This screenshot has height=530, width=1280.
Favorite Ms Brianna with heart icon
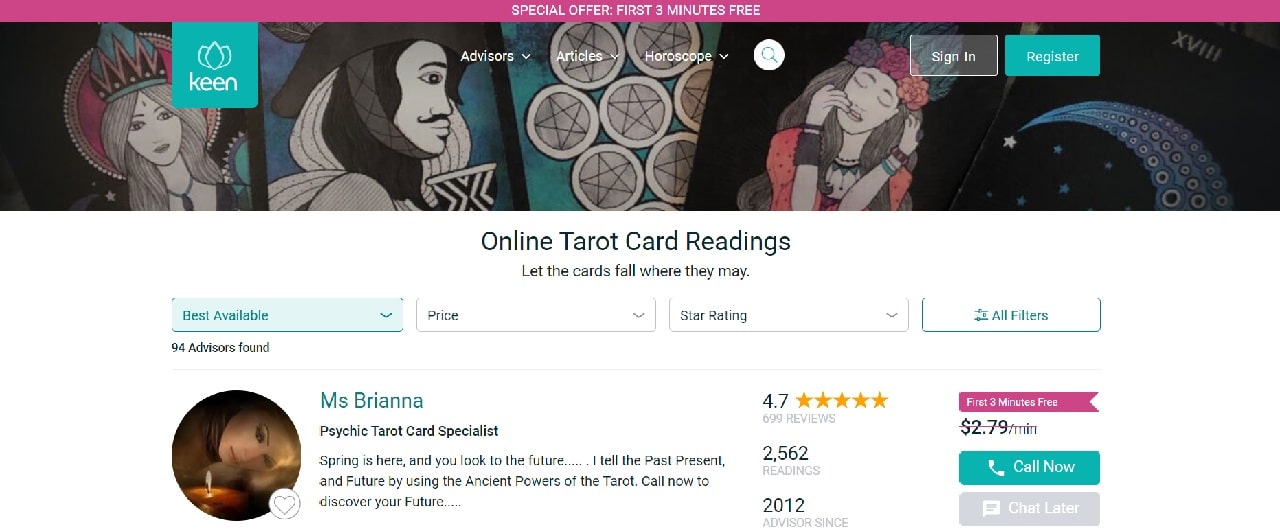coord(285,504)
